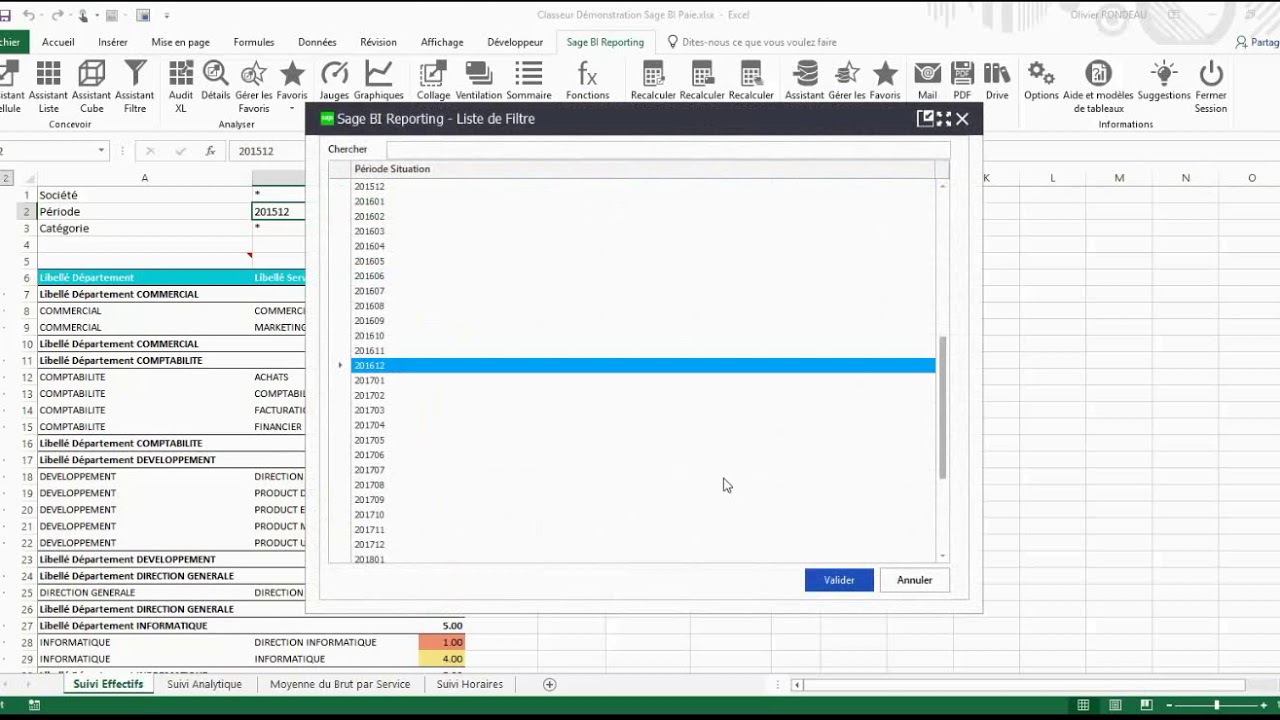Select period 201712 in filter list
This screenshot has width=1280, height=720.
point(643,545)
